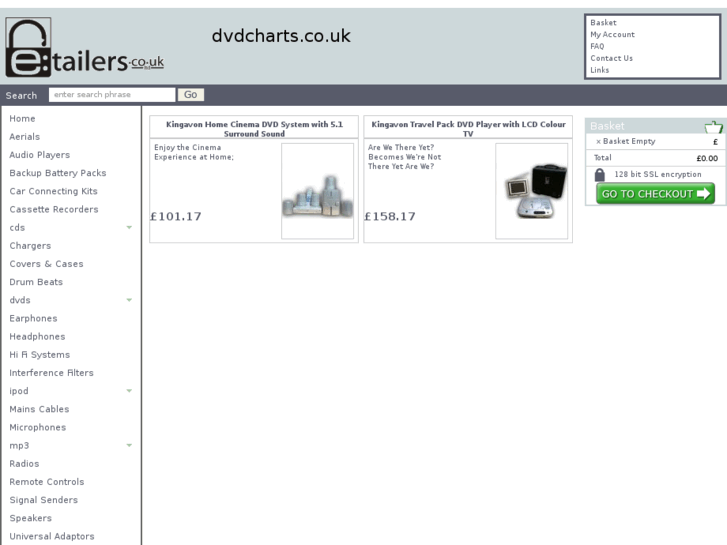Open My Account link
Screen dimensions: 727x545
612,34
